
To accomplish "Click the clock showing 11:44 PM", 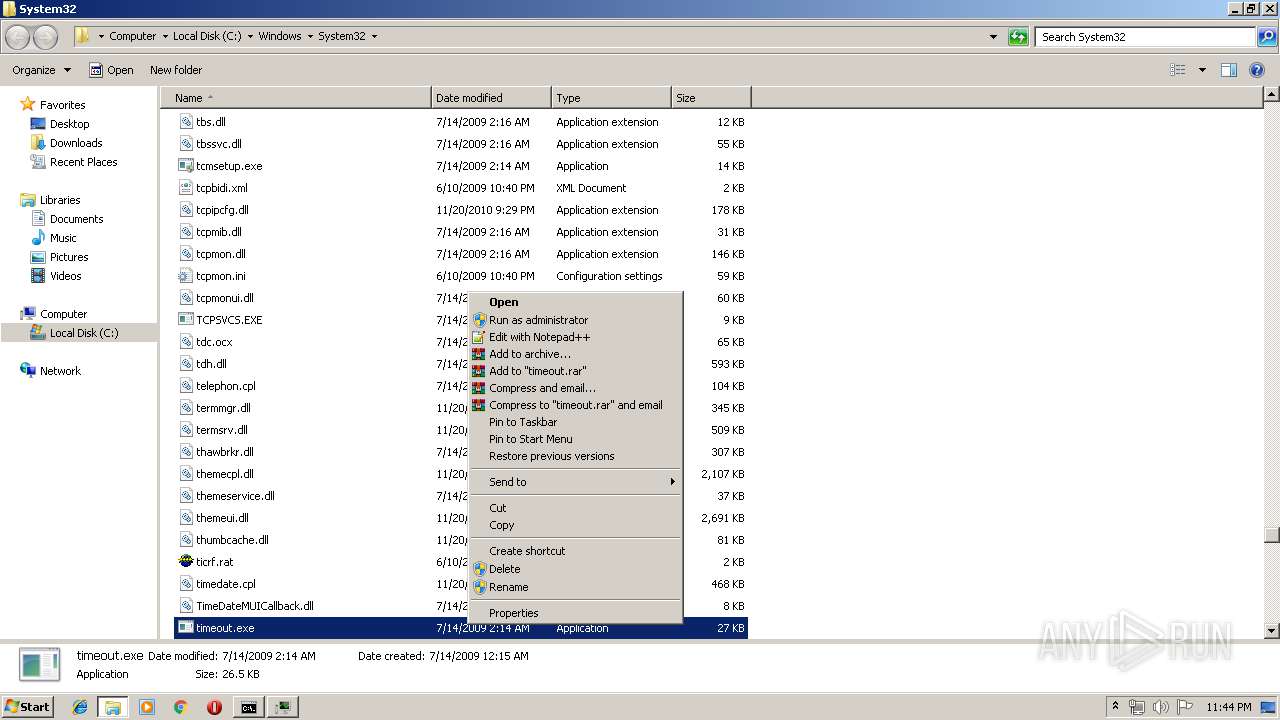I will point(1229,707).
